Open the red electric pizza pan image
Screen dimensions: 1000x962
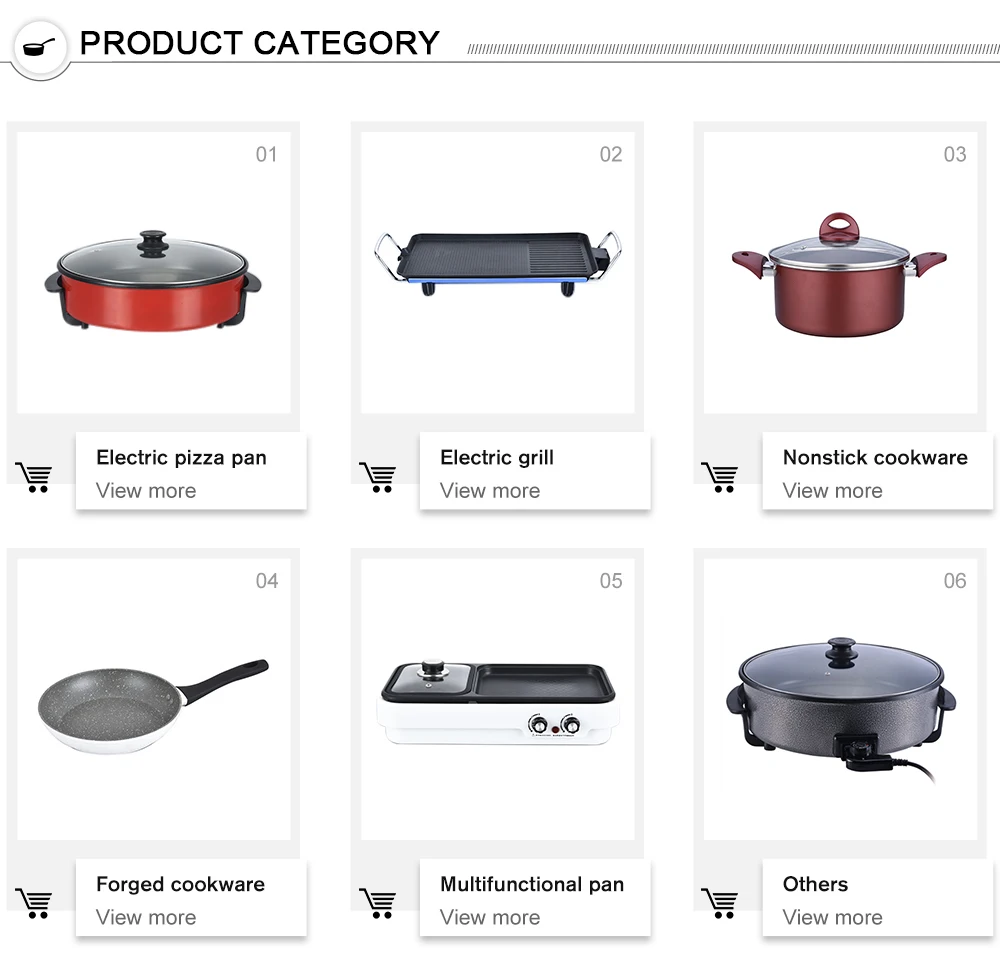click(153, 280)
